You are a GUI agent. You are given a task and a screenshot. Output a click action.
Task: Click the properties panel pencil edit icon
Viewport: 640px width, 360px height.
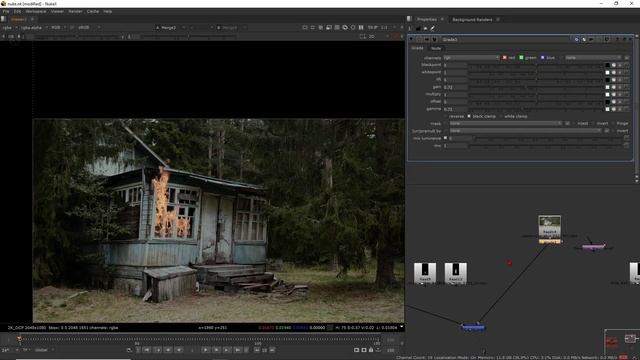[x=432, y=28]
